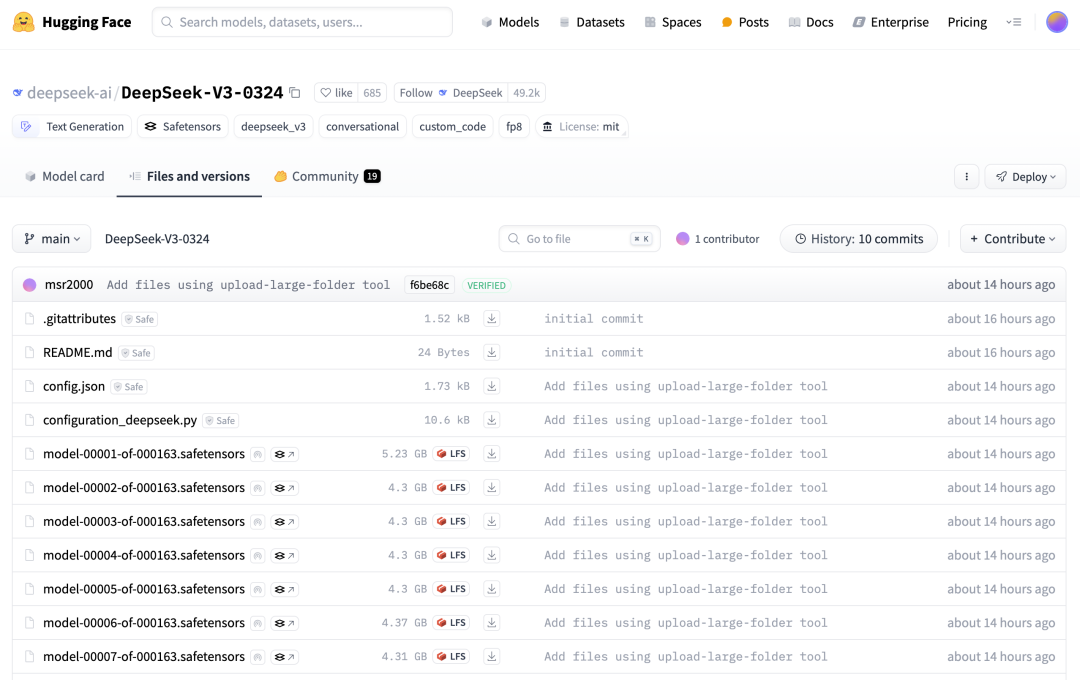Click the pickle scan icon beside model-00005
This screenshot has height=680, width=1080.
tap(258, 589)
